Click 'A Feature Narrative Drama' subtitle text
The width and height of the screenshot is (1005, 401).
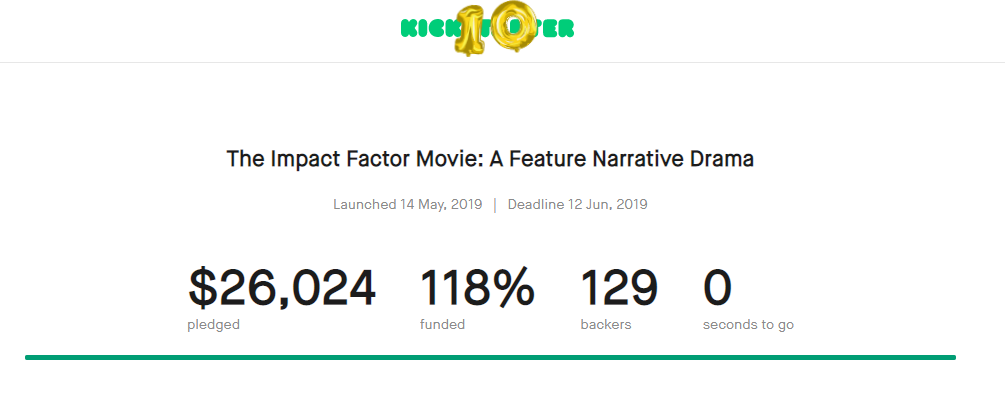click(x=622, y=158)
